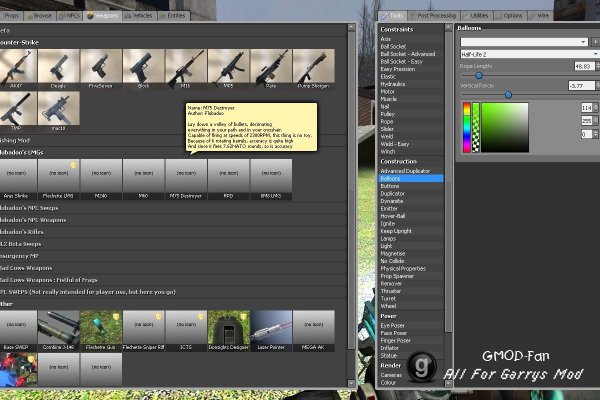Choose the Flechette LMG tile

pos(59,180)
